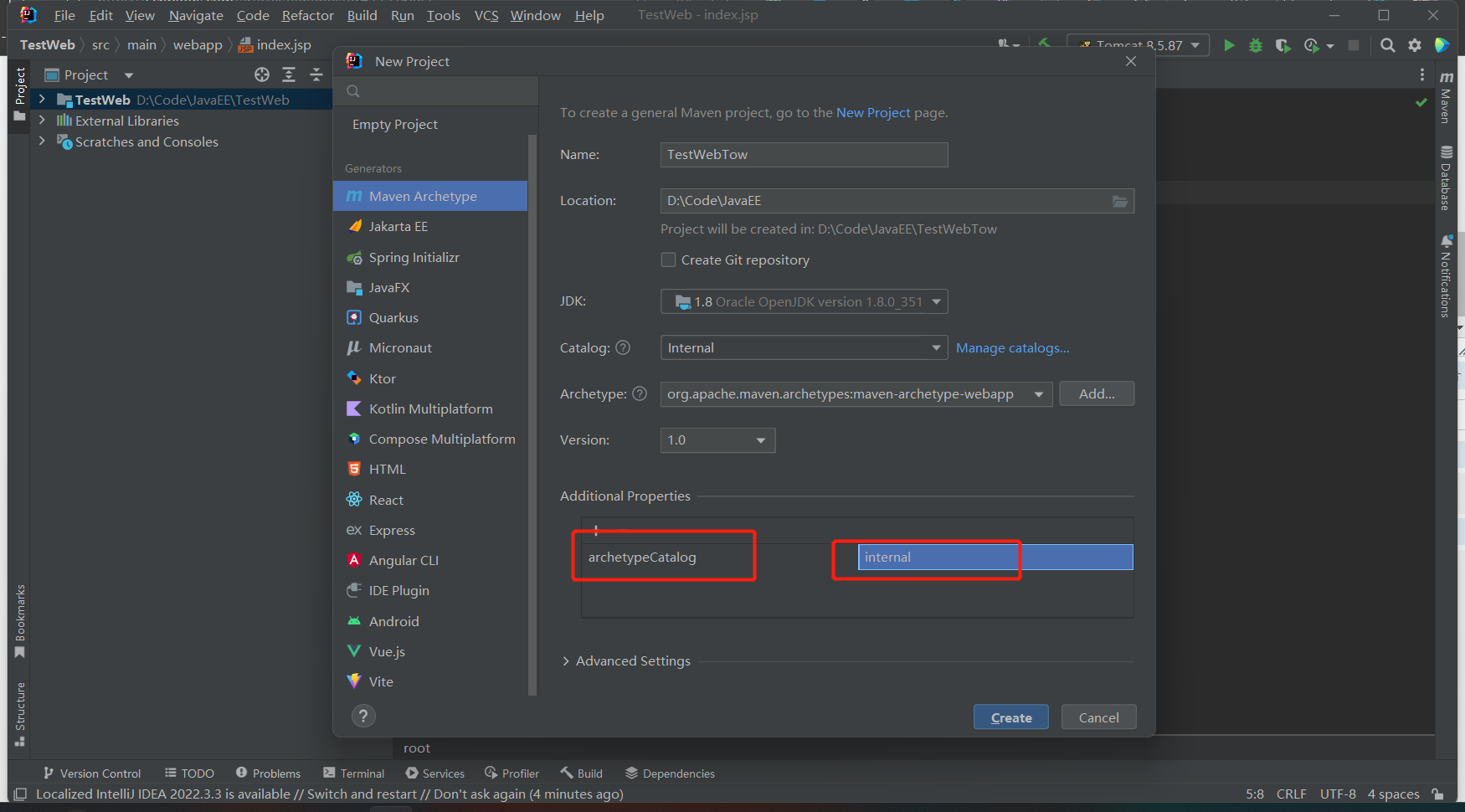Expand Scratches and Consoles node
Image resolution: width=1465 pixels, height=812 pixels.
pyautogui.click(x=42, y=141)
